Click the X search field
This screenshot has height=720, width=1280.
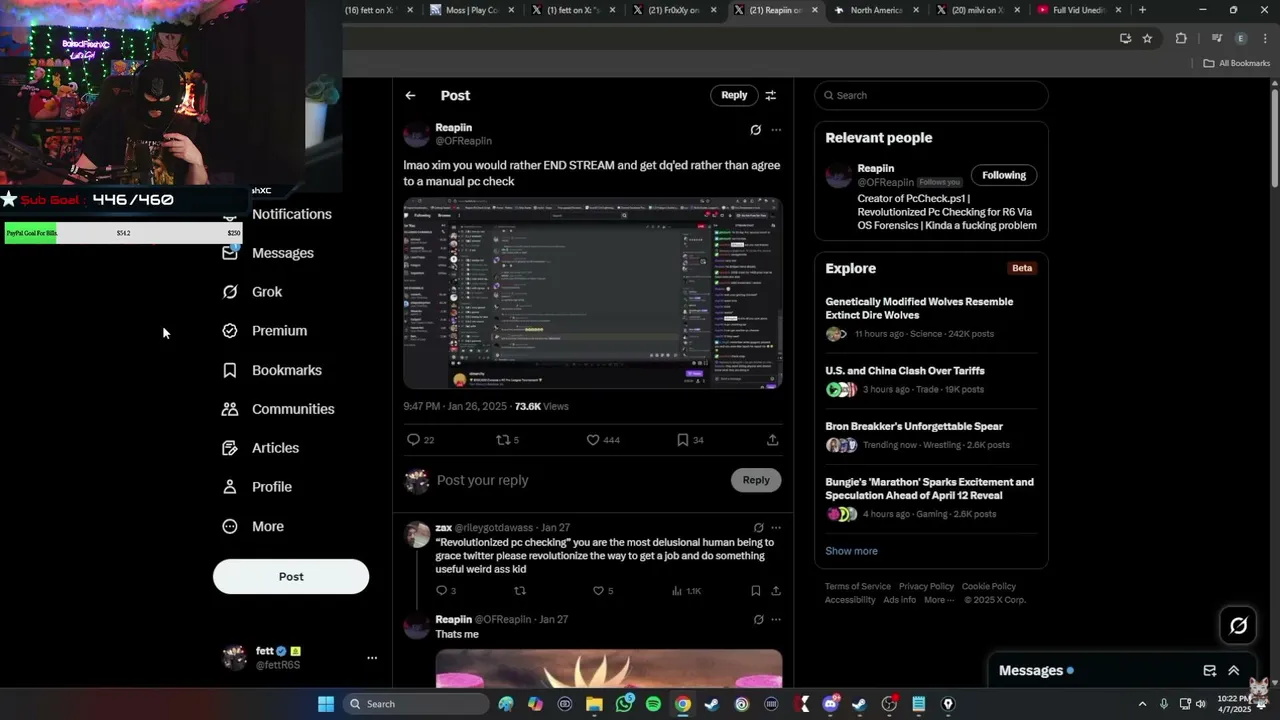[931, 95]
